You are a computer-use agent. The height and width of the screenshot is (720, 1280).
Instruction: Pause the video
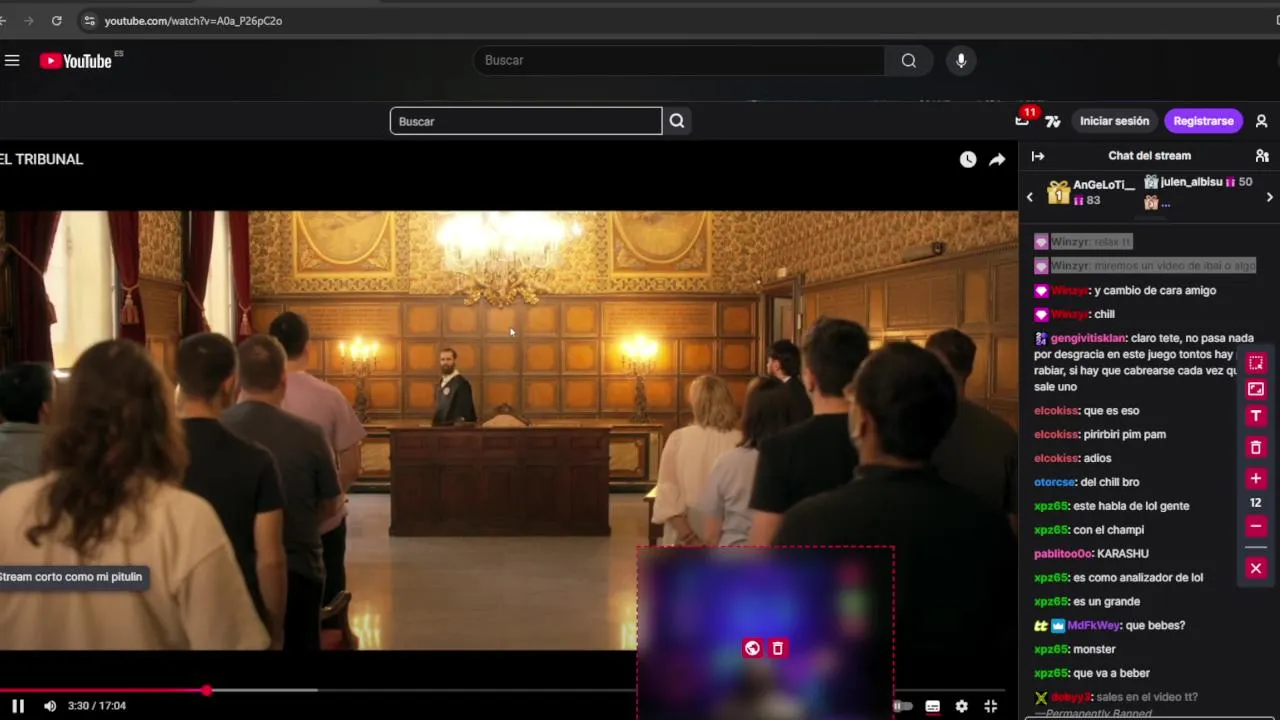point(18,706)
